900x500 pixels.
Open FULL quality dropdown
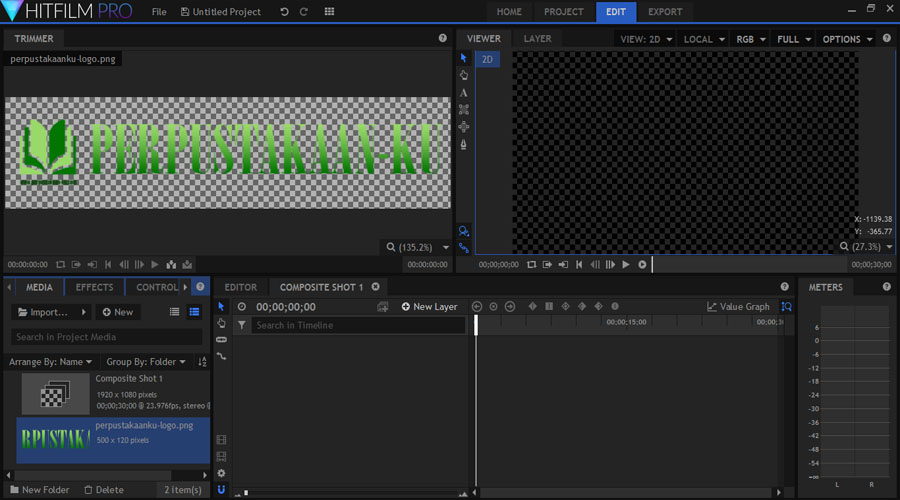tap(794, 39)
